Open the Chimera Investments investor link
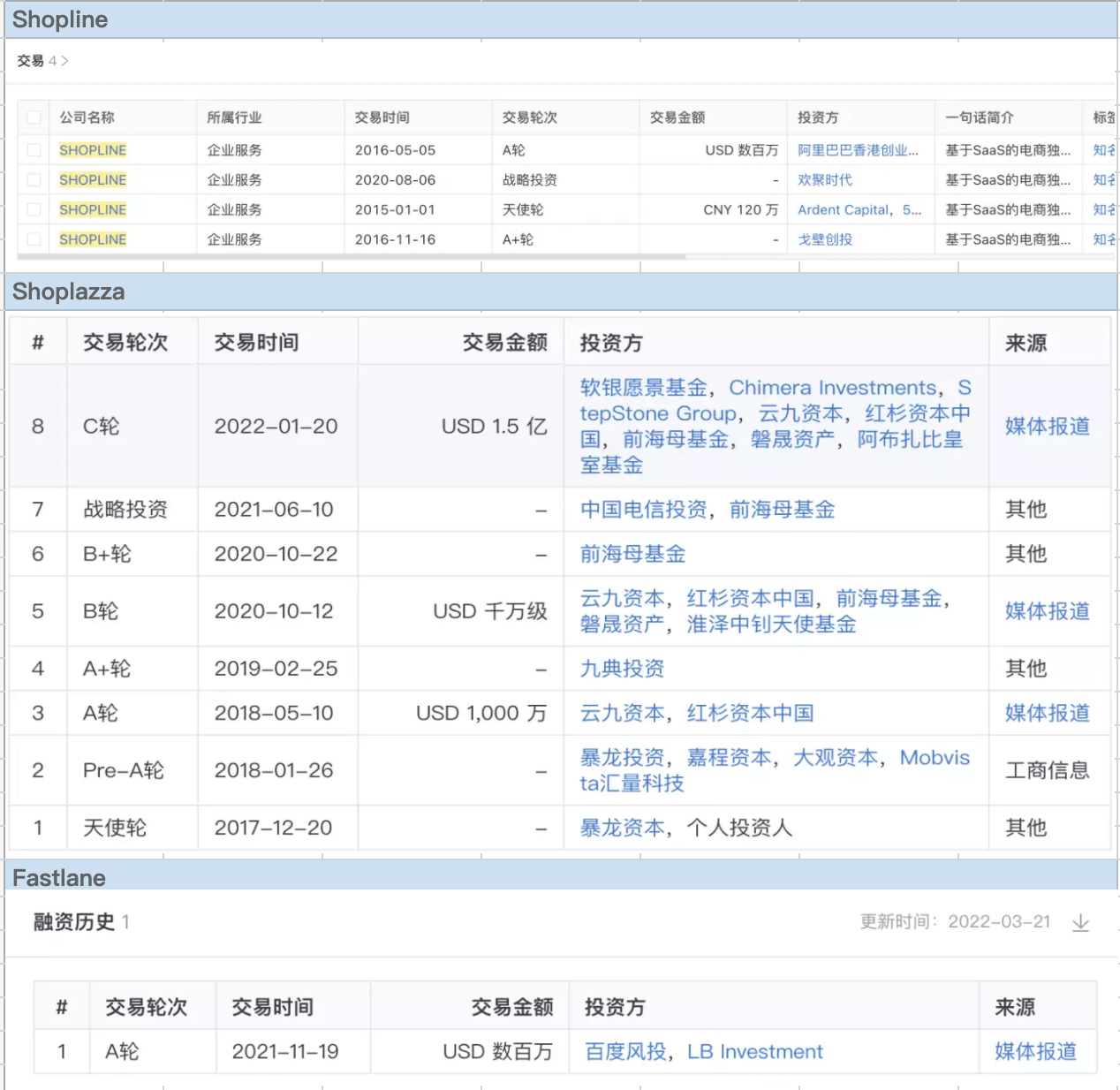 (833, 388)
